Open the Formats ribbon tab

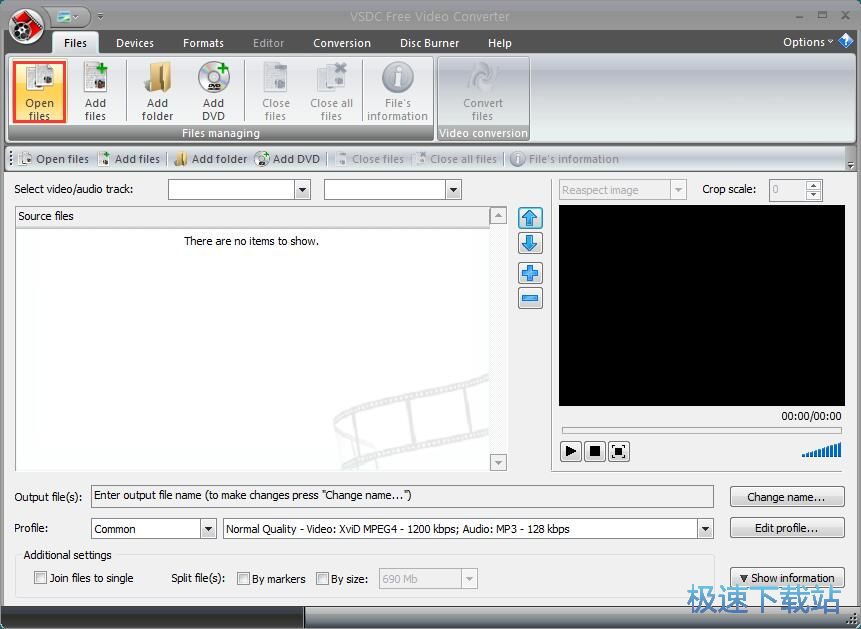click(203, 43)
